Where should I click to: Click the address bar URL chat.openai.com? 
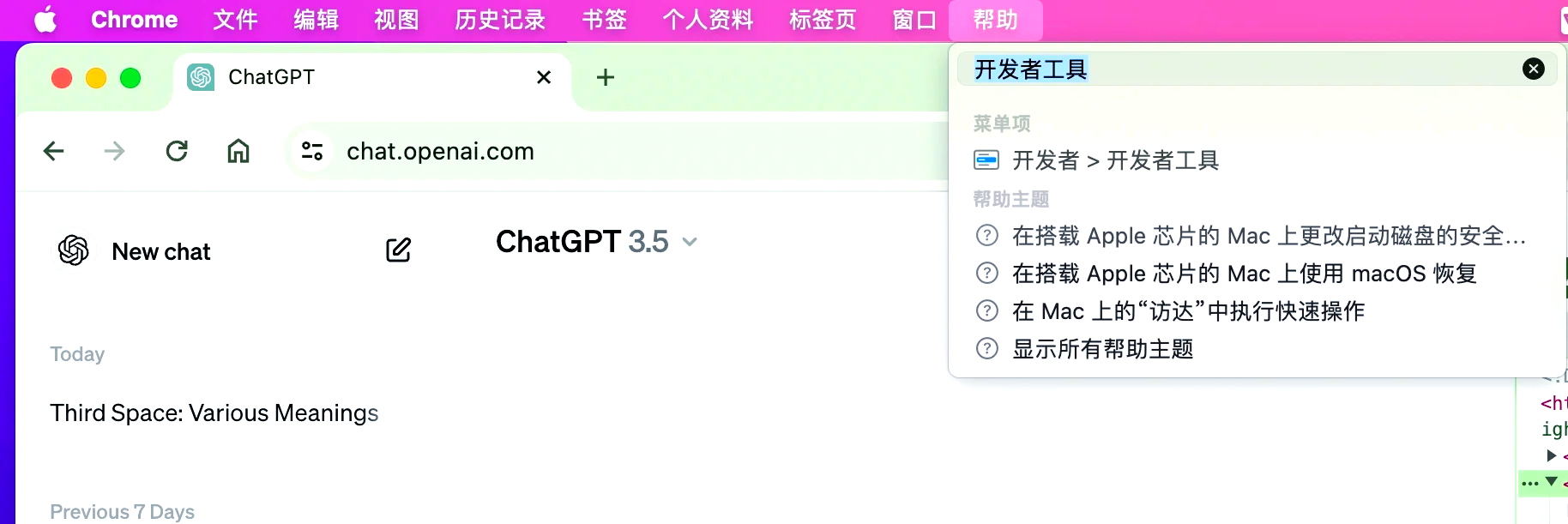(440, 152)
